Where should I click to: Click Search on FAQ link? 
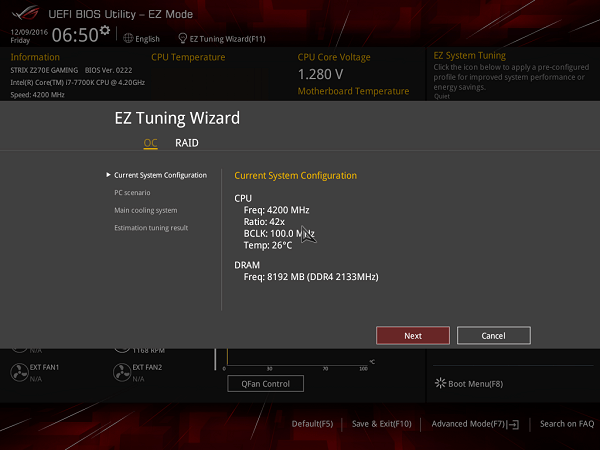click(567, 424)
